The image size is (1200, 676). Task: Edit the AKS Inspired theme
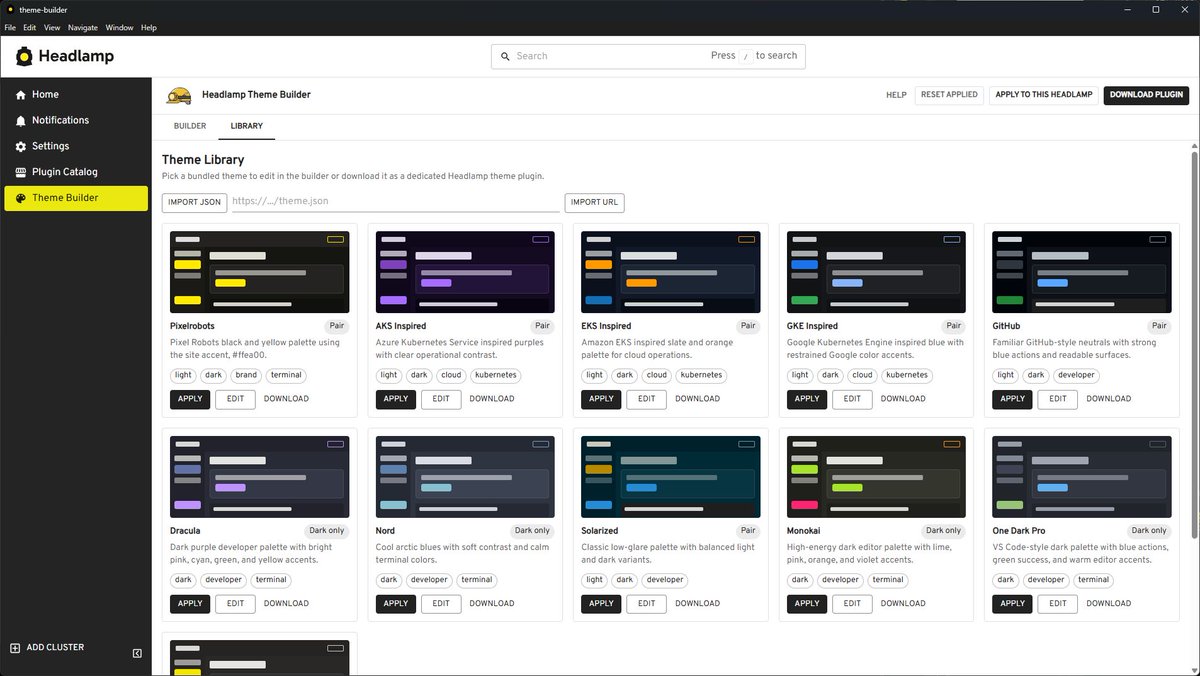coord(441,399)
